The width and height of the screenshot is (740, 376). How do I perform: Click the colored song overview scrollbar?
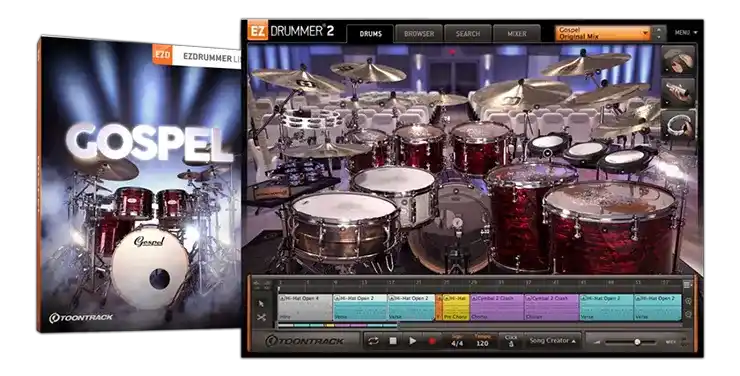(x=337, y=325)
